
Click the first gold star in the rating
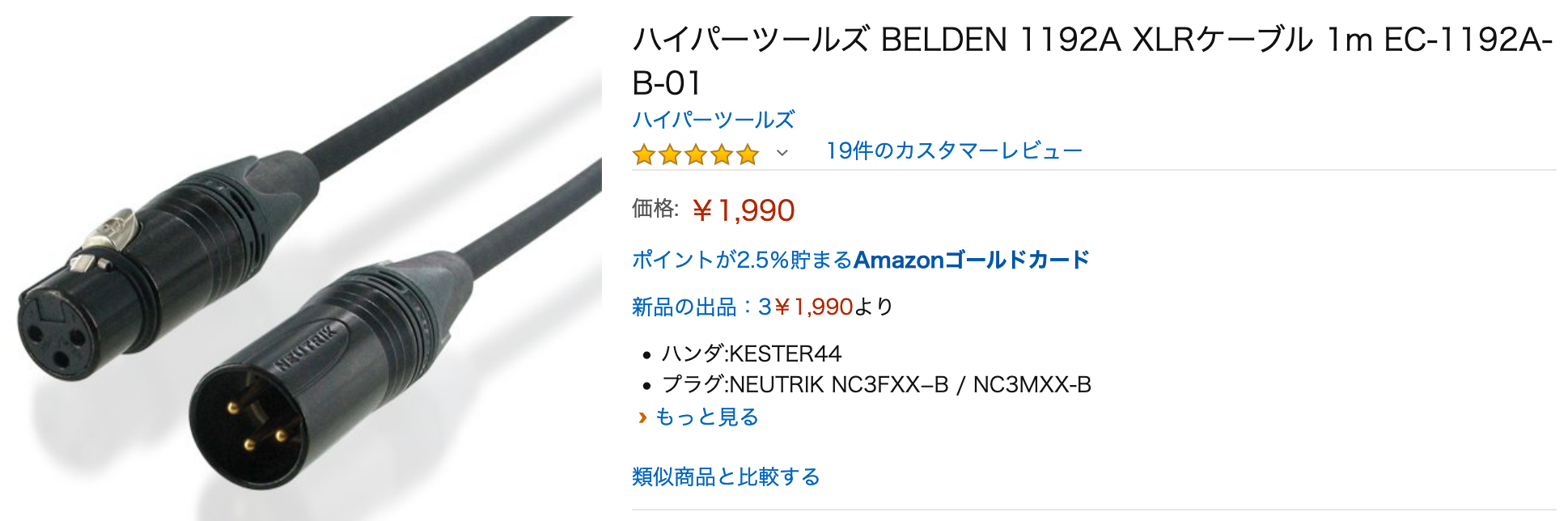pyautogui.click(x=645, y=154)
